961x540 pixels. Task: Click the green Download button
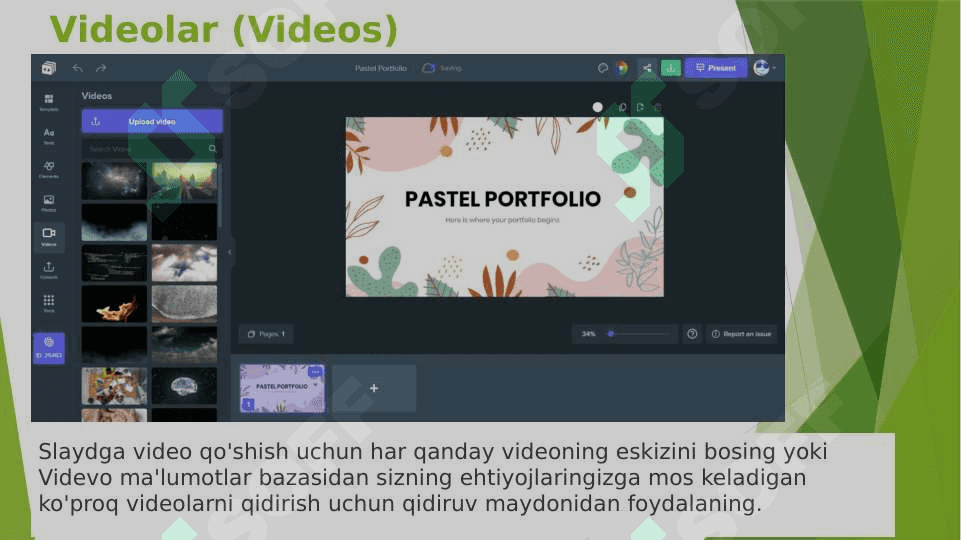[671, 68]
